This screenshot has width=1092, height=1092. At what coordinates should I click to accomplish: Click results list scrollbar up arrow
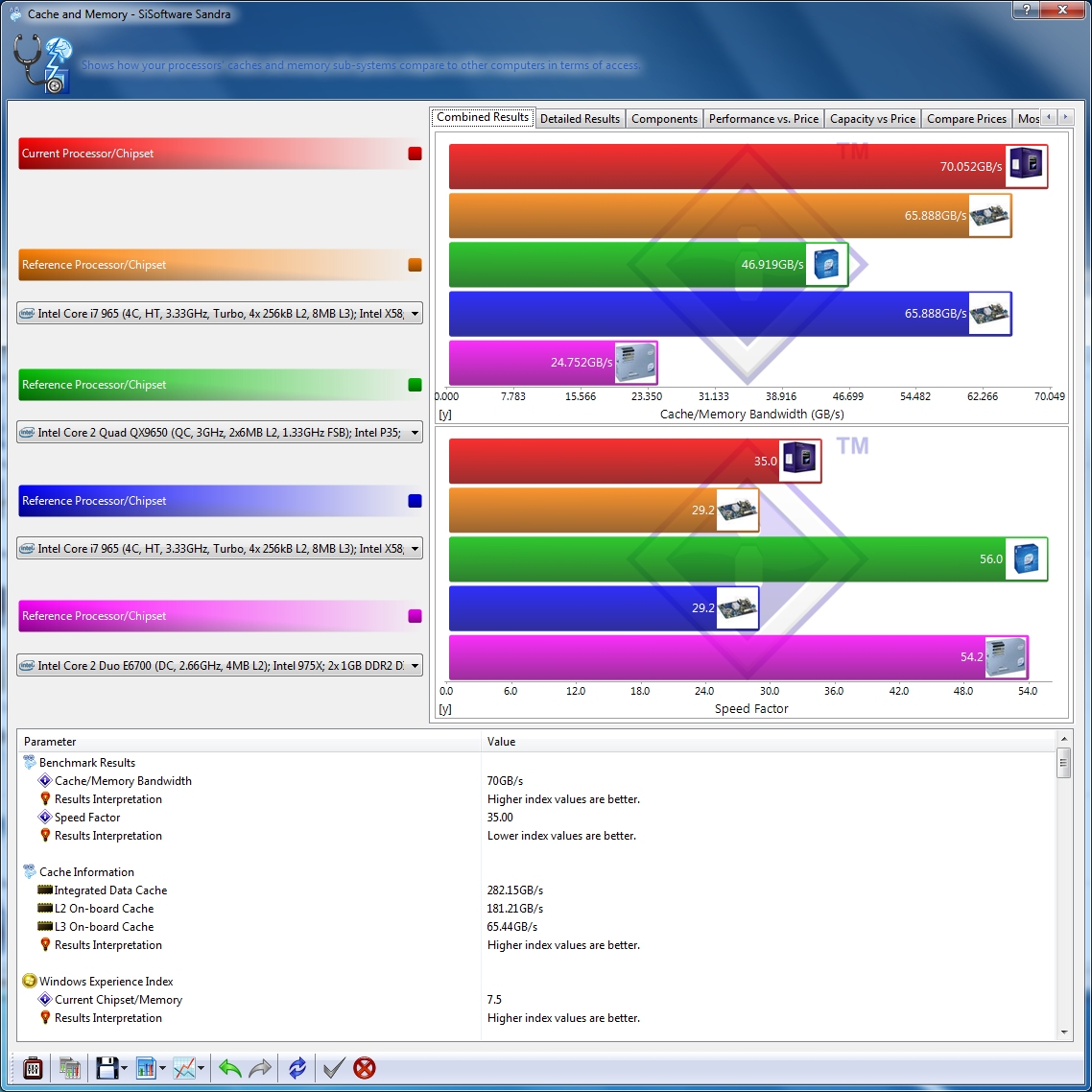tap(1063, 738)
